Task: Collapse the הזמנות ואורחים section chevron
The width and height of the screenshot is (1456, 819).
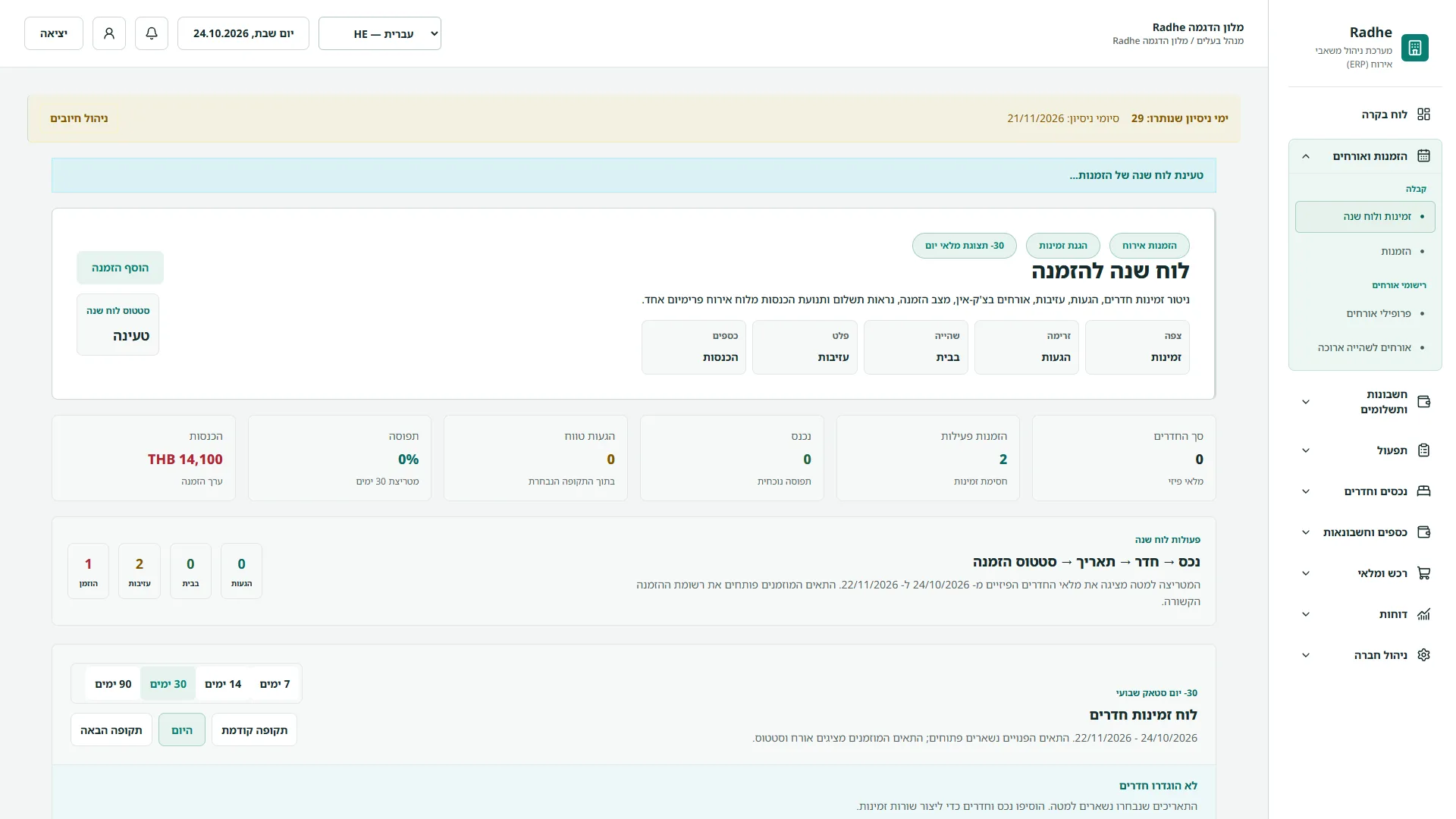Action: pos(1306,156)
